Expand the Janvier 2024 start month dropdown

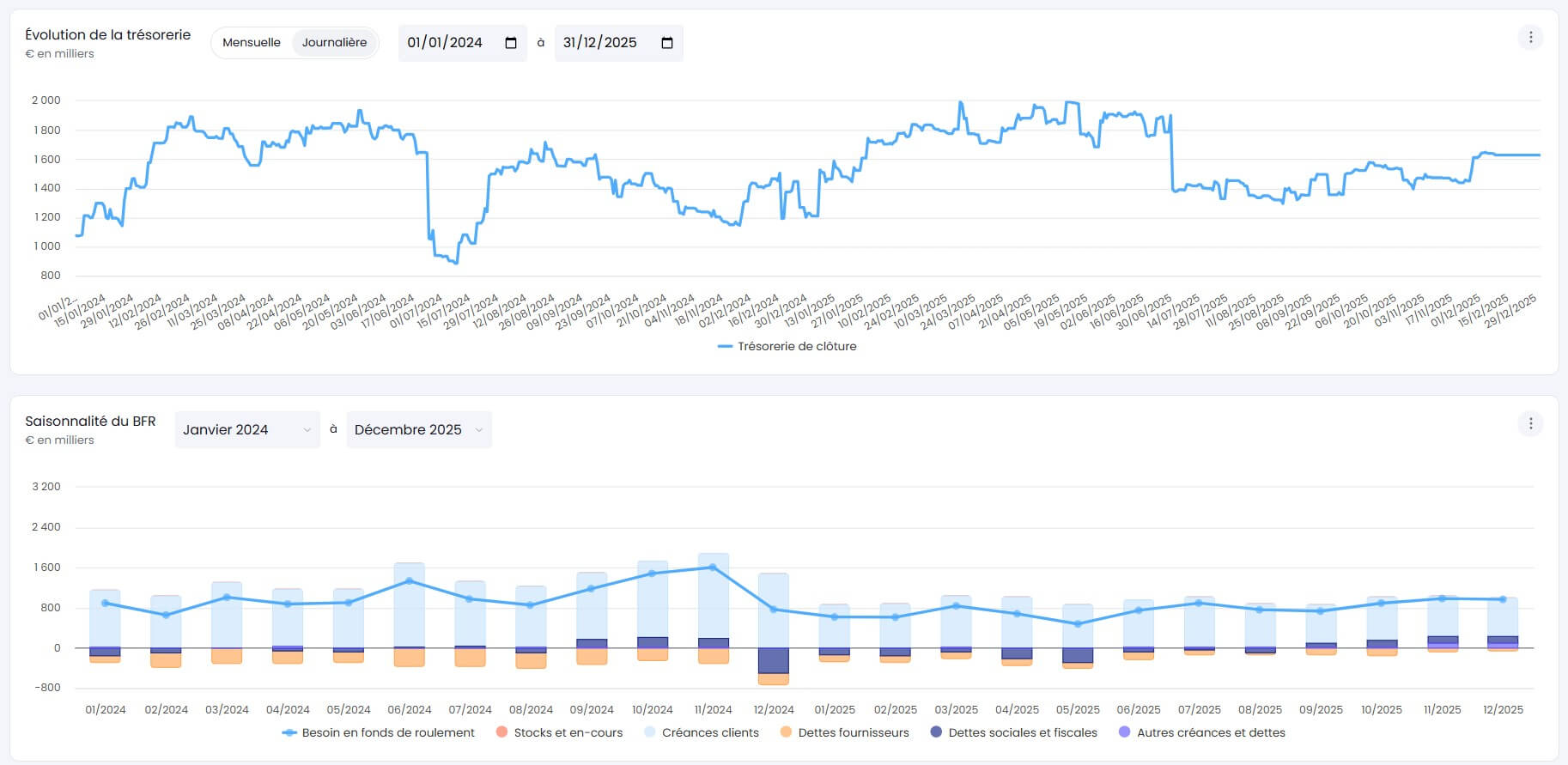[247, 430]
